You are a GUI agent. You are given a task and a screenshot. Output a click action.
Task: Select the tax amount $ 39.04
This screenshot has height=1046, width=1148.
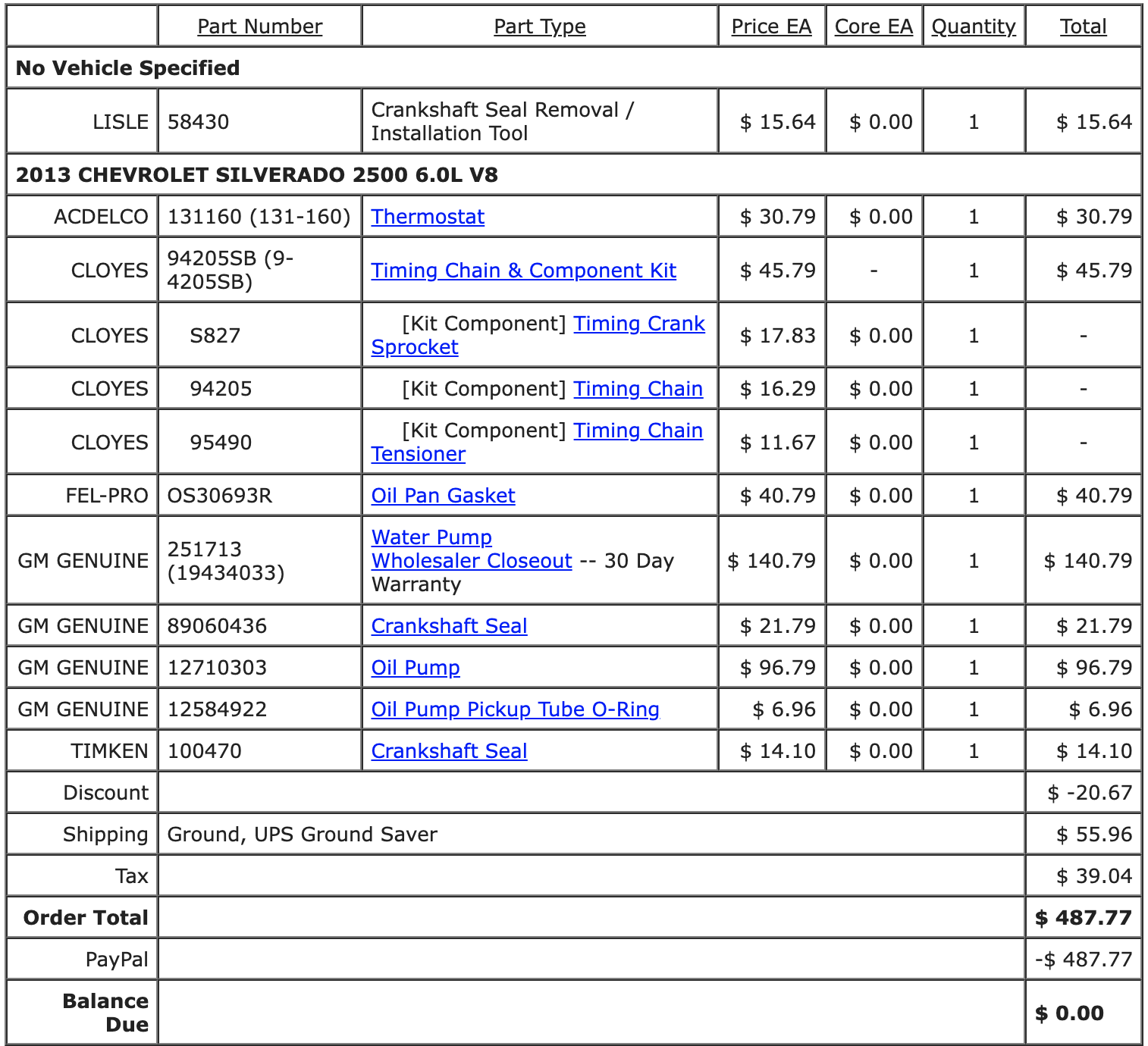pos(1094,876)
